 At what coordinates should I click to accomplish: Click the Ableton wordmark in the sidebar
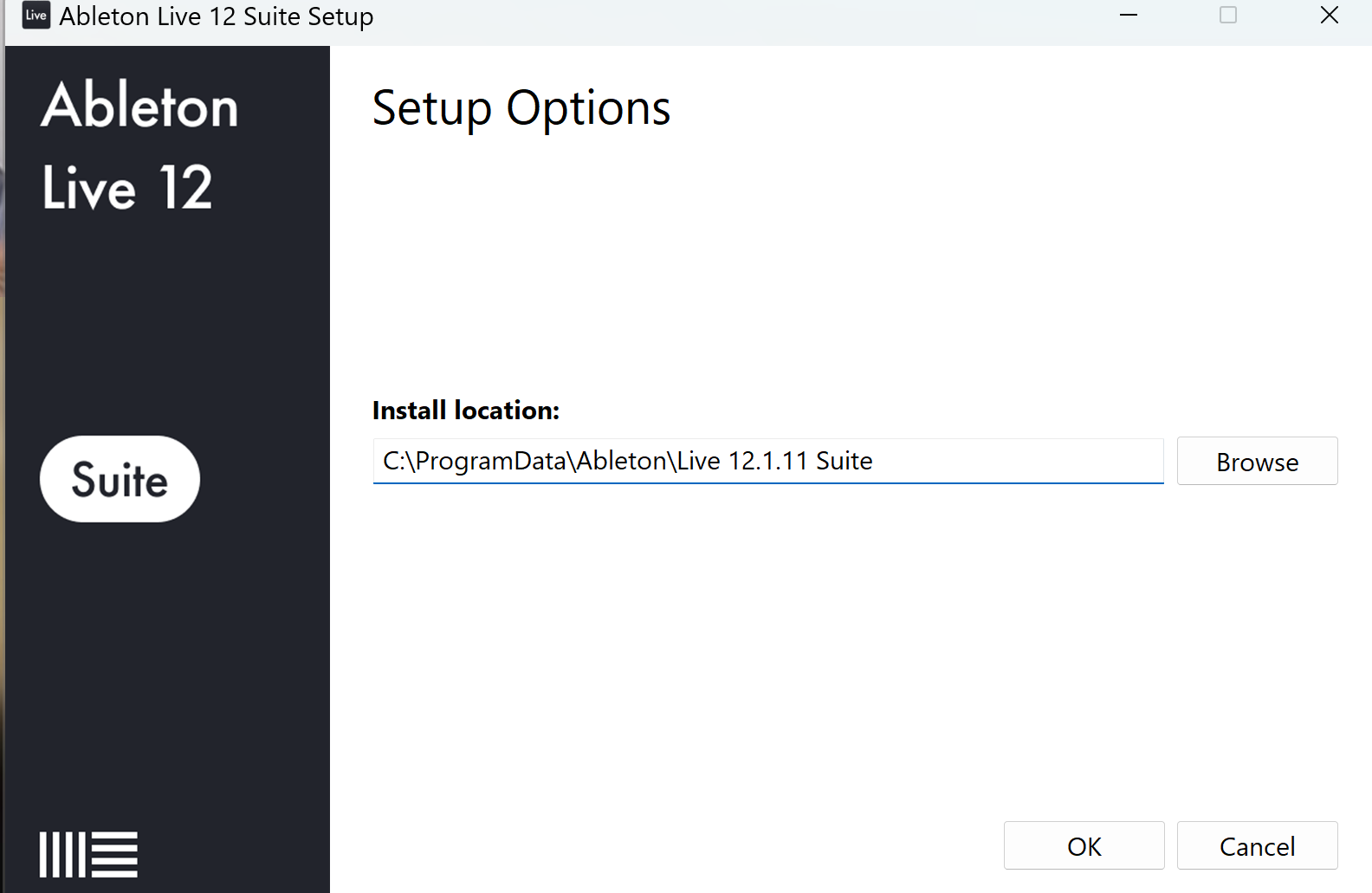(139, 106)
